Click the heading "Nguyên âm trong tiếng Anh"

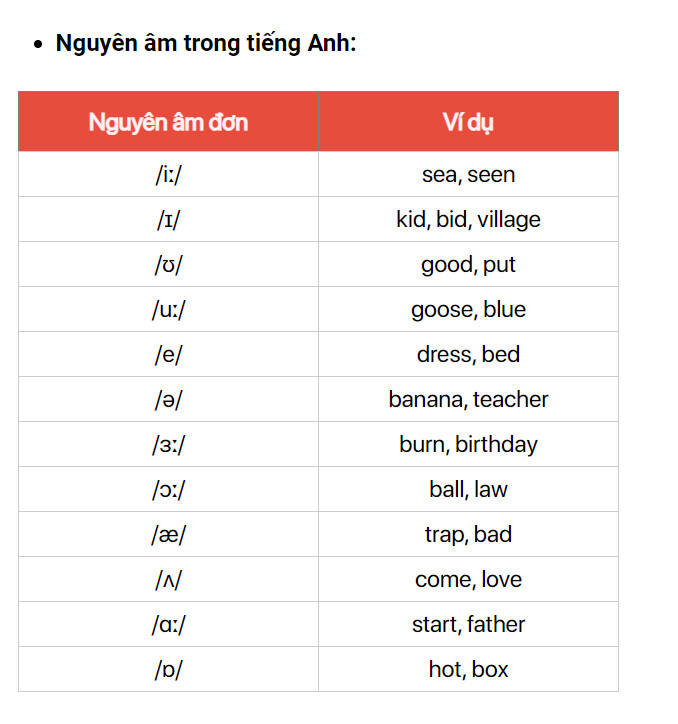tap(205, 44)
